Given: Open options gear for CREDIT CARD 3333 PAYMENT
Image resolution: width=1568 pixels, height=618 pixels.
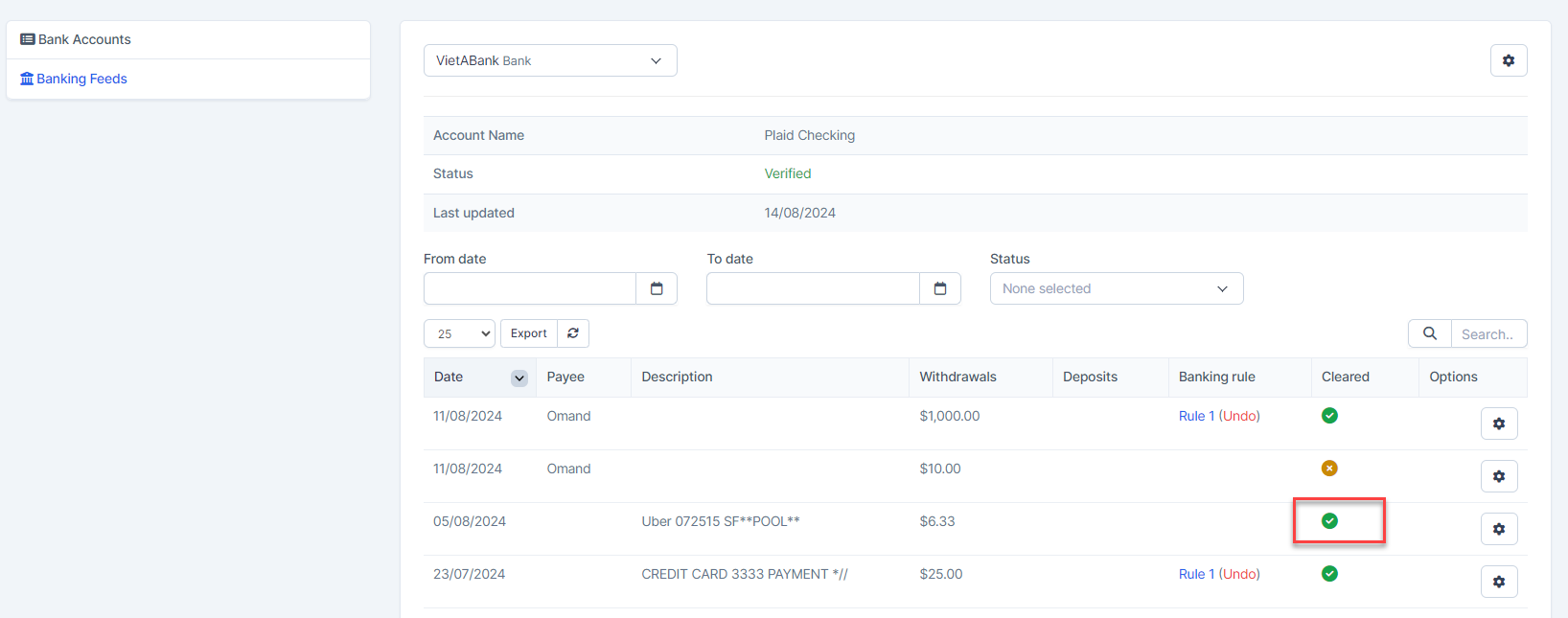Looking at the screenshot, I should [1499, 582].
